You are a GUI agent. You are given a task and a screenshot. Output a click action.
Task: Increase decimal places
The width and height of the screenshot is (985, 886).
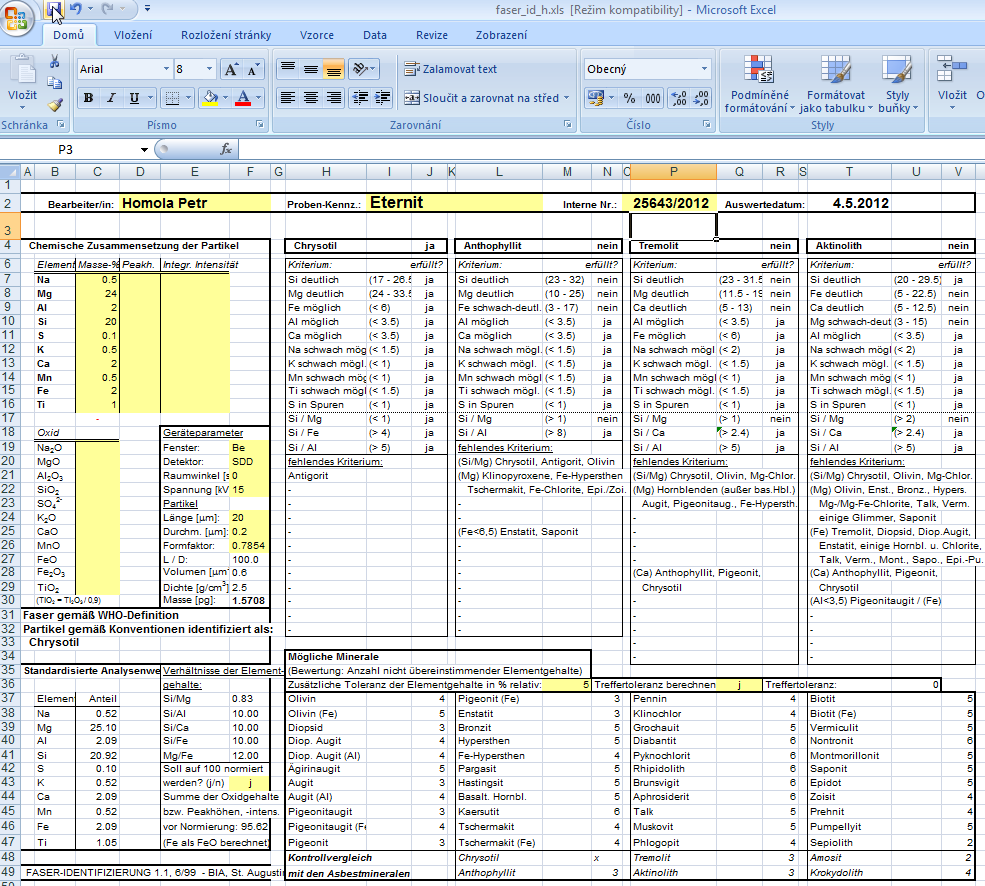coord(679,98)
